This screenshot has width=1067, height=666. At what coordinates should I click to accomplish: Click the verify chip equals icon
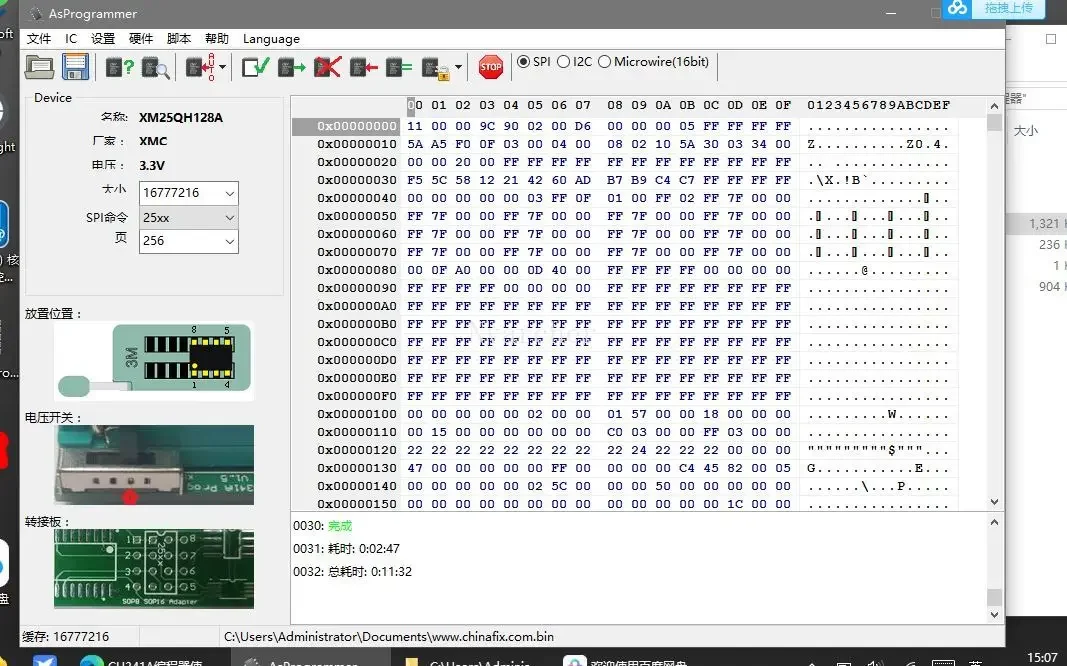[399, 67]
